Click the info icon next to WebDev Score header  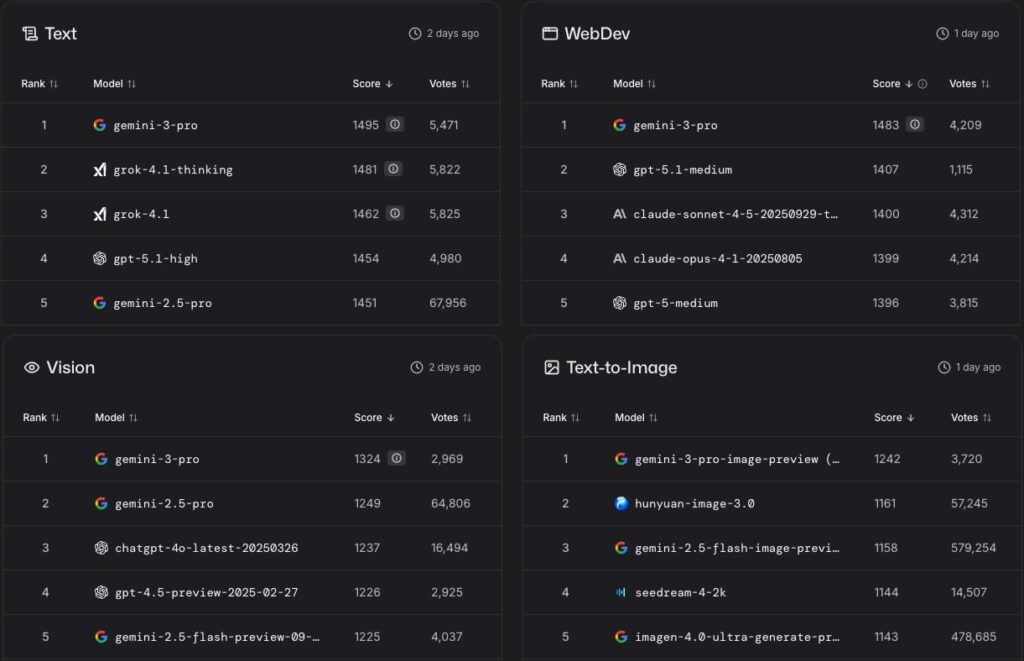point(922,84)
